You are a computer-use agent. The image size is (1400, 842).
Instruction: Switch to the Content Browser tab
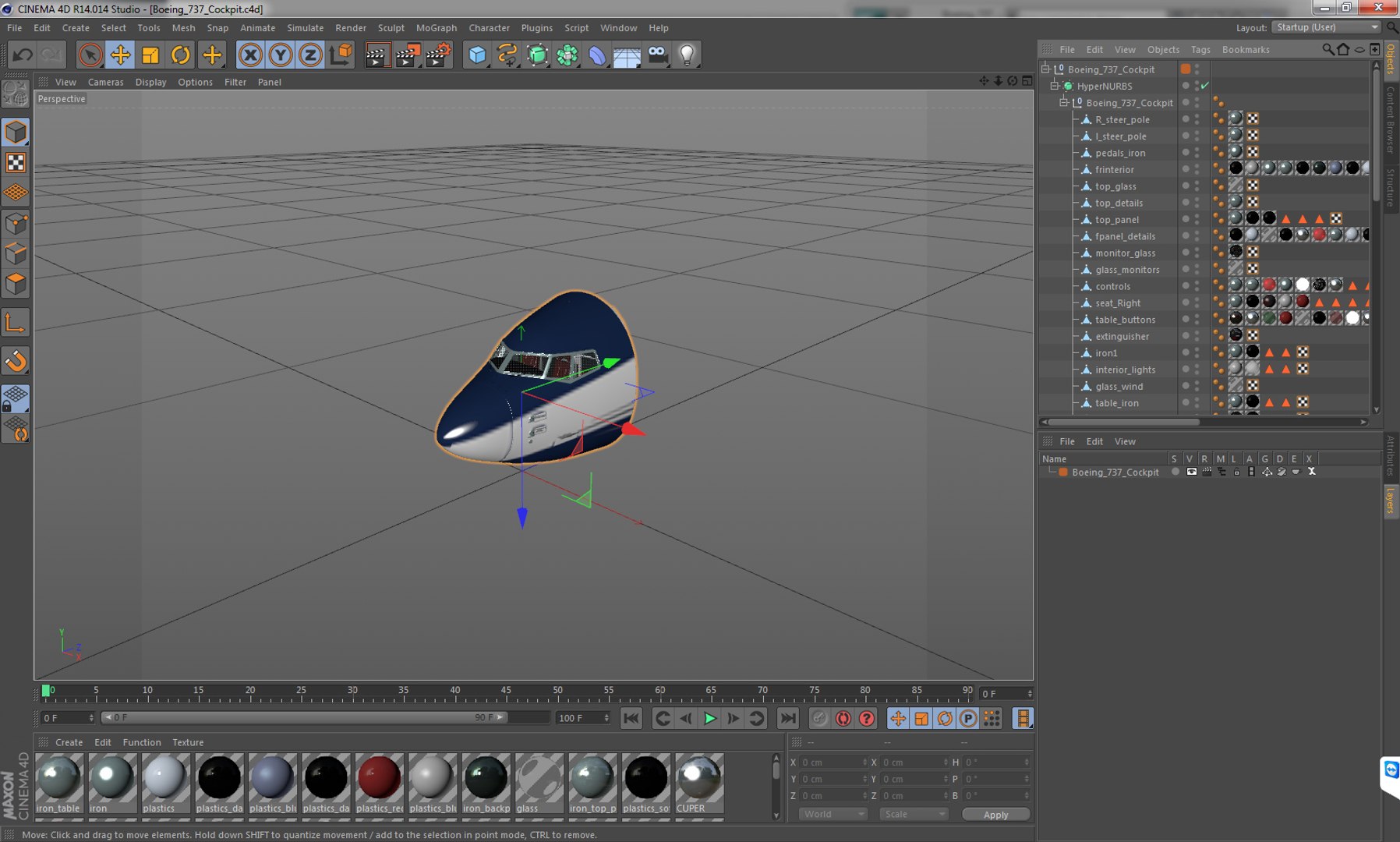[x=1390, y=119]
